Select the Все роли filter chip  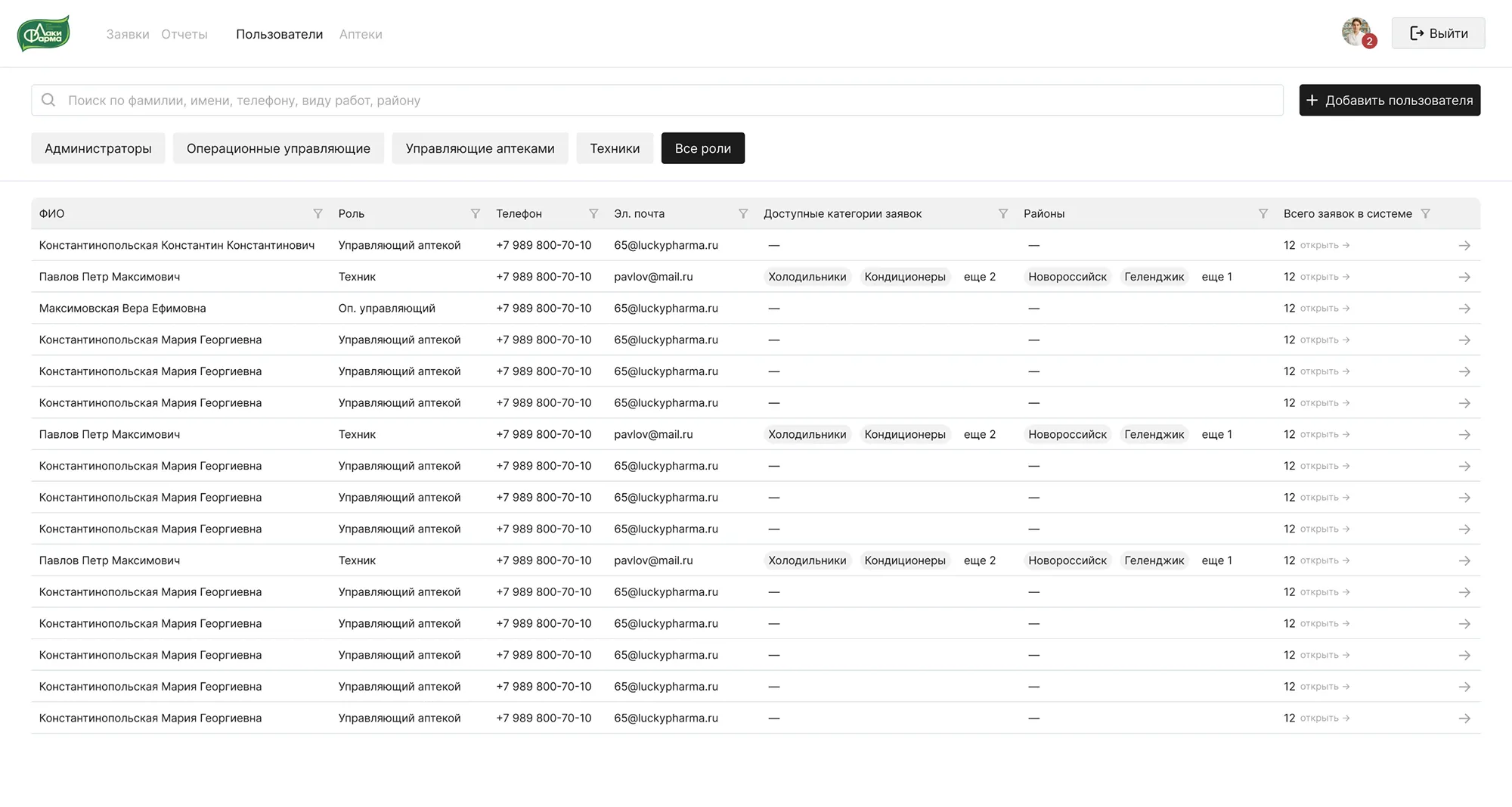click(702, 148)
